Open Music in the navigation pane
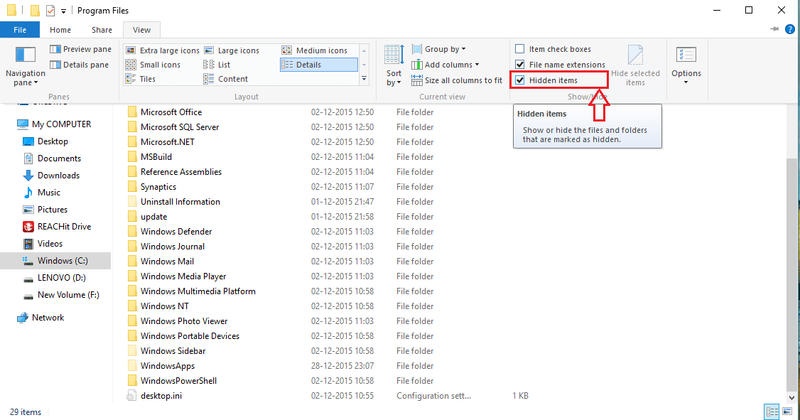This screenshot has height=420, width=800. 41,192
